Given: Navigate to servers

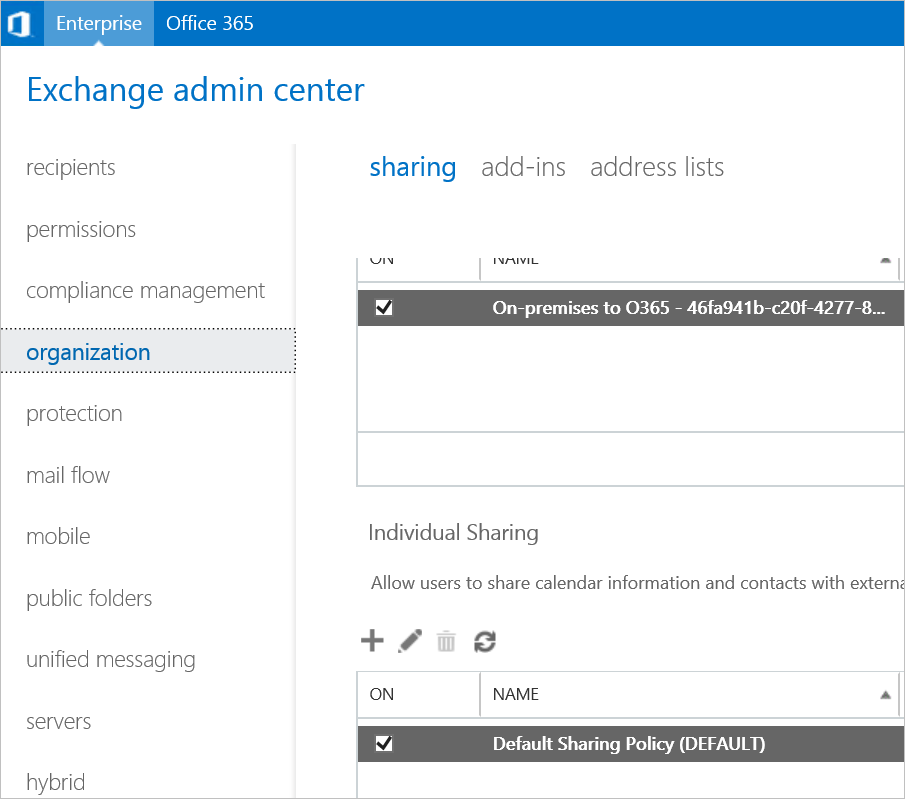Looking at the screenshot, I should (58, 722).
